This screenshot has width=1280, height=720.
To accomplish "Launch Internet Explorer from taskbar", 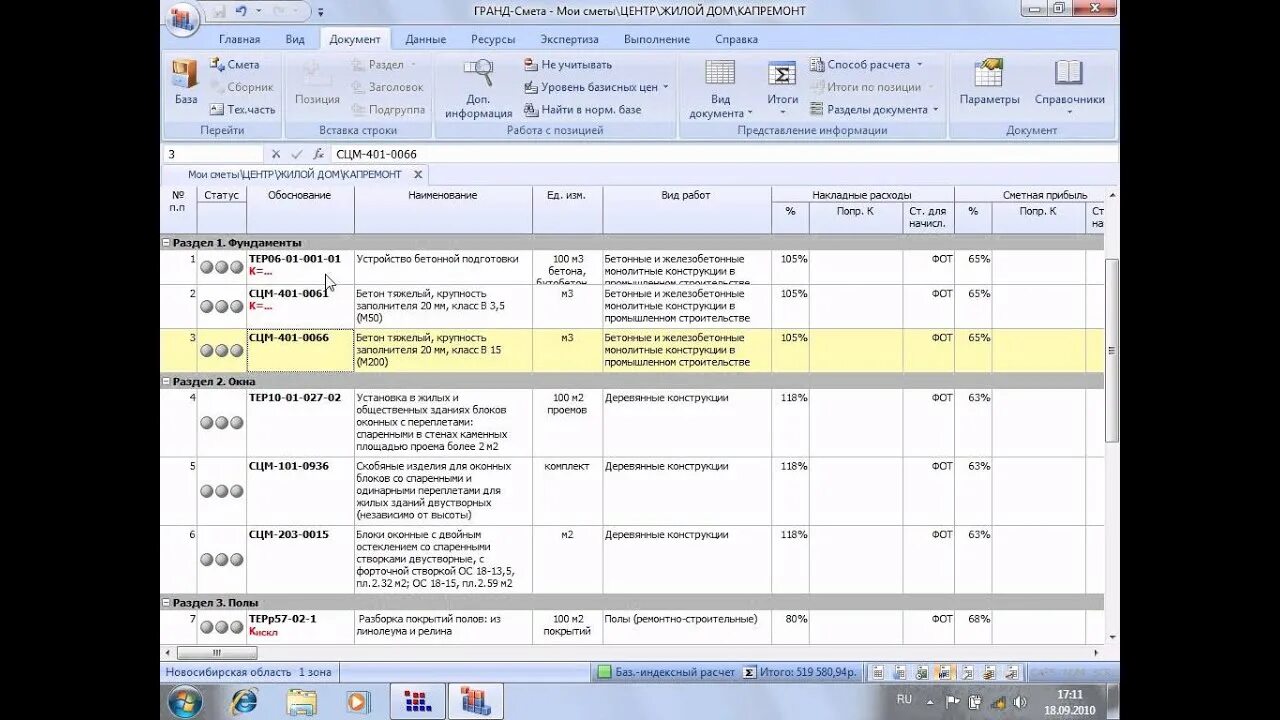I will 243,702.
